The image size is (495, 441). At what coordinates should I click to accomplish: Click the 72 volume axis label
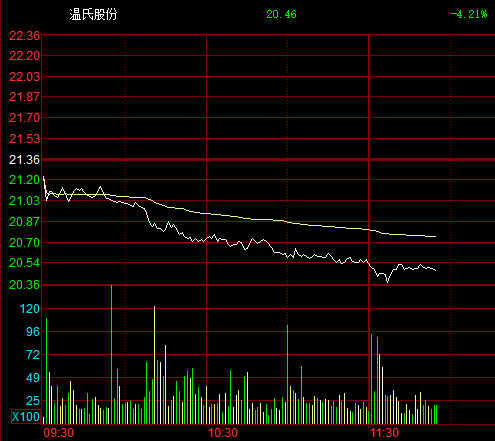33,355
